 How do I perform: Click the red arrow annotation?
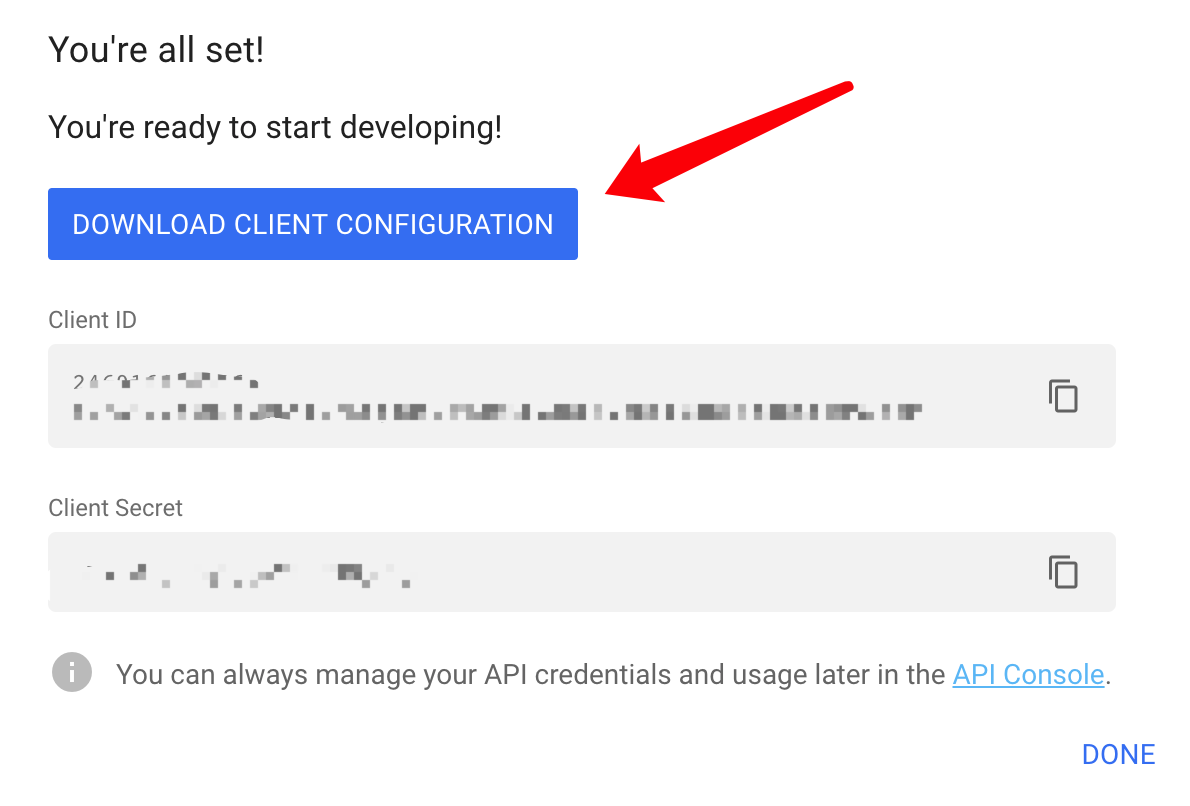click(729, 141)
